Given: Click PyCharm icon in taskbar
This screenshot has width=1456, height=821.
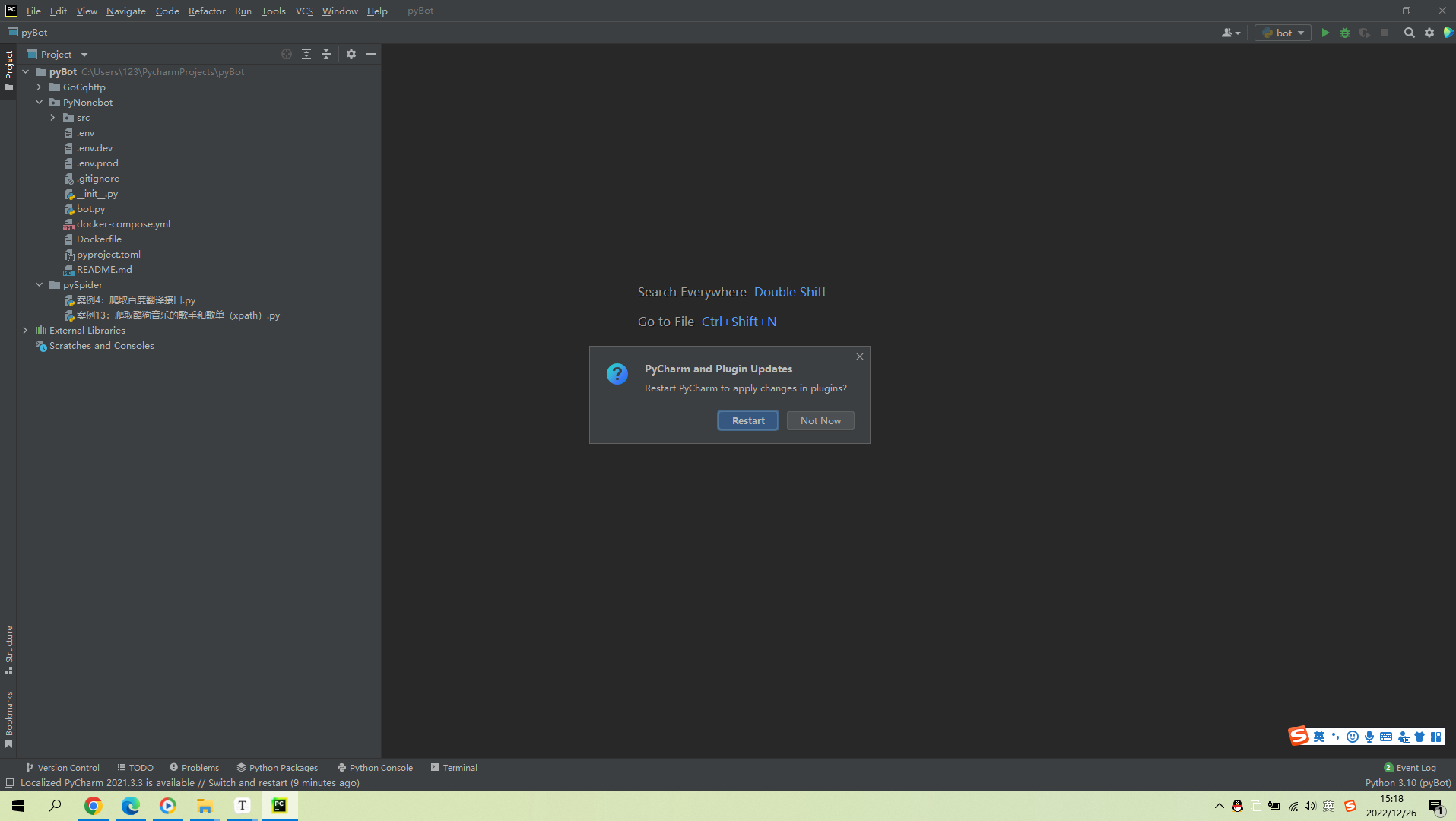Looking at the screenshot, I should click(280, 806).
